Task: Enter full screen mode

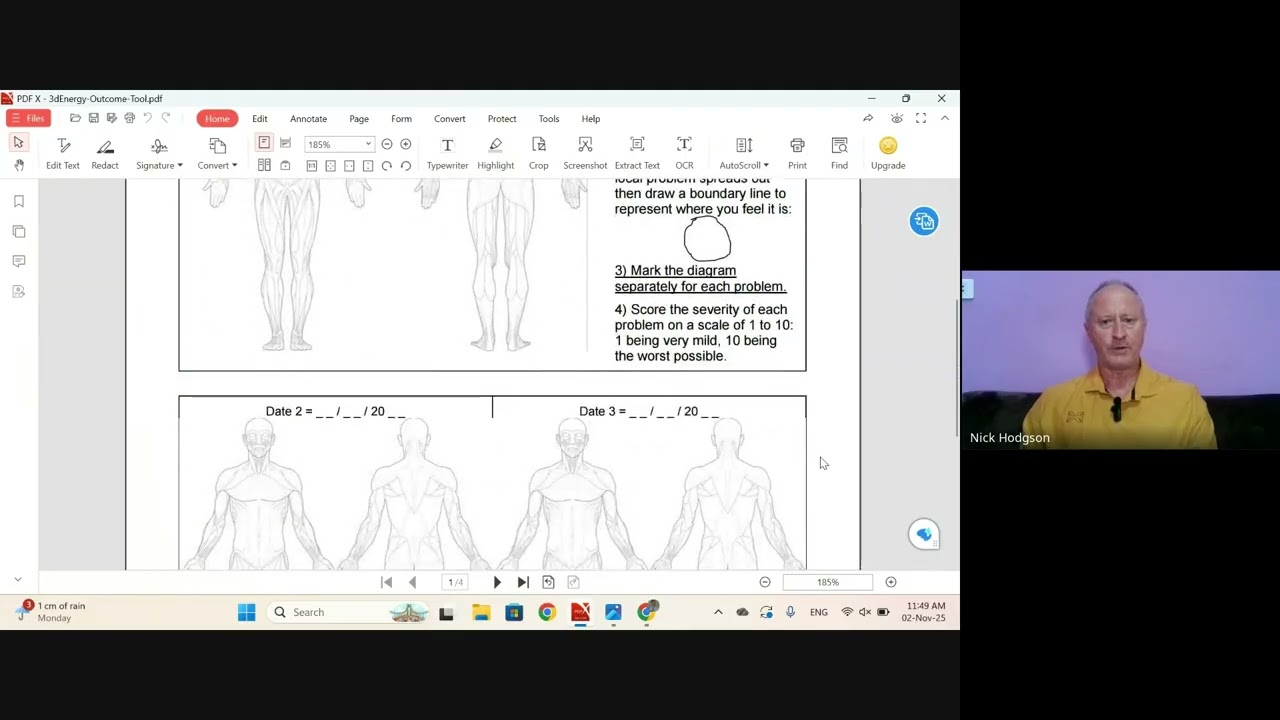Action: 921,119
